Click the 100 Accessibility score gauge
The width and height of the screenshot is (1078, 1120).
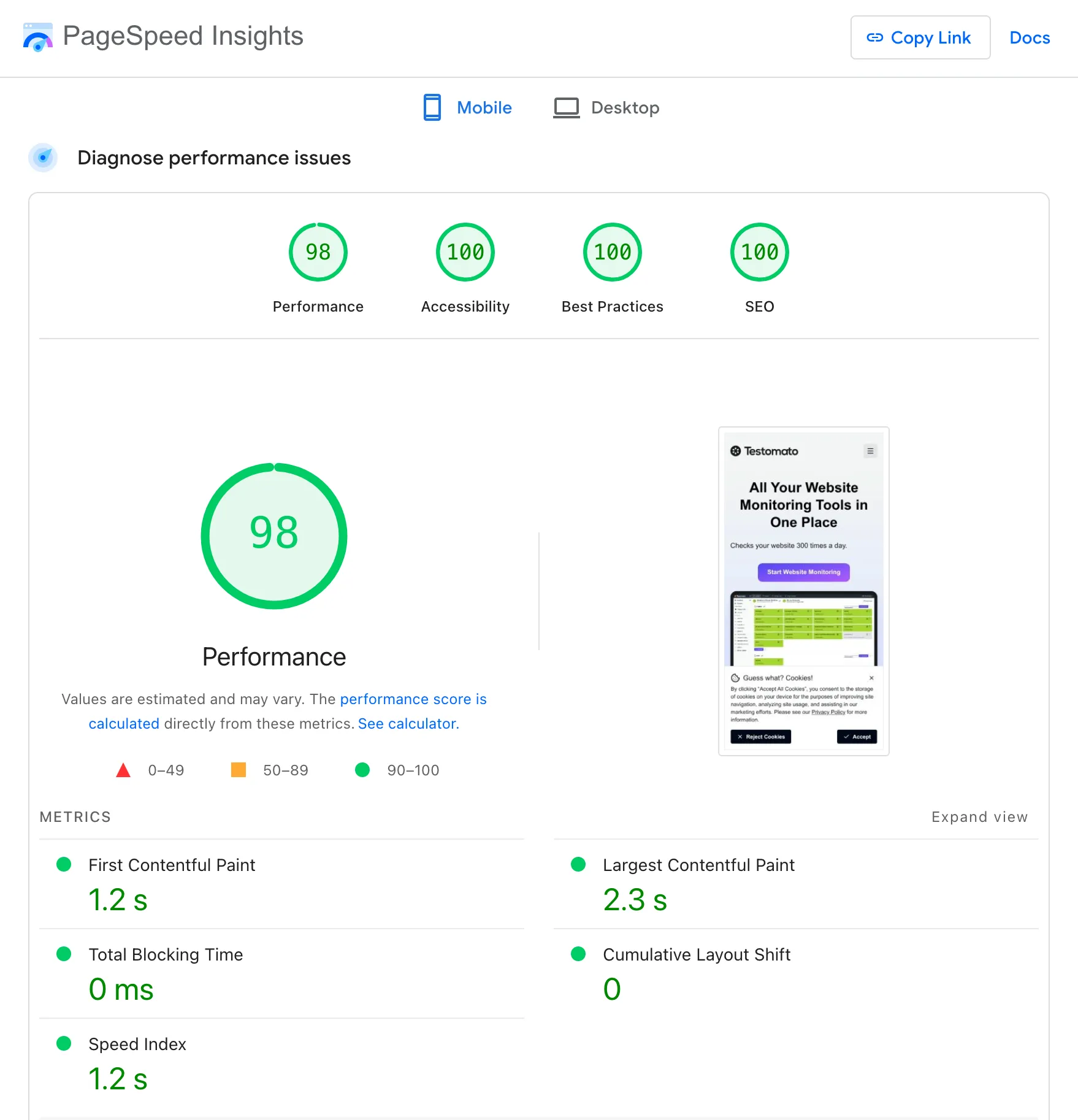pos(464,251)
